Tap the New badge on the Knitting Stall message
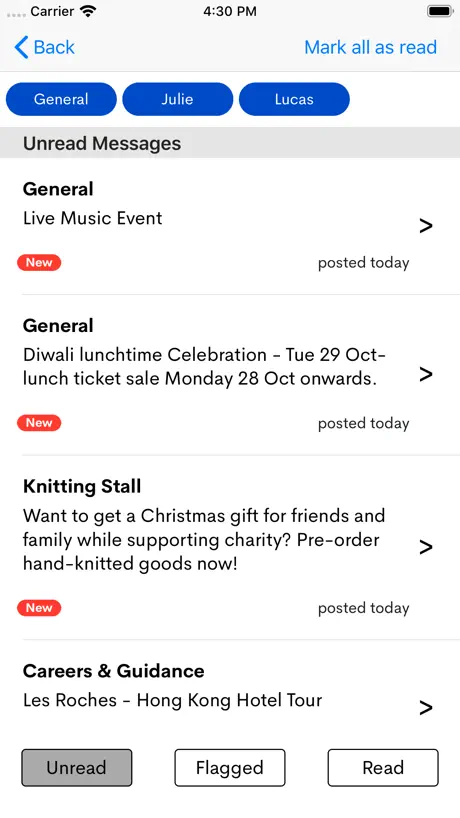This screenshot has height=818, width=460. coord(39,608)
